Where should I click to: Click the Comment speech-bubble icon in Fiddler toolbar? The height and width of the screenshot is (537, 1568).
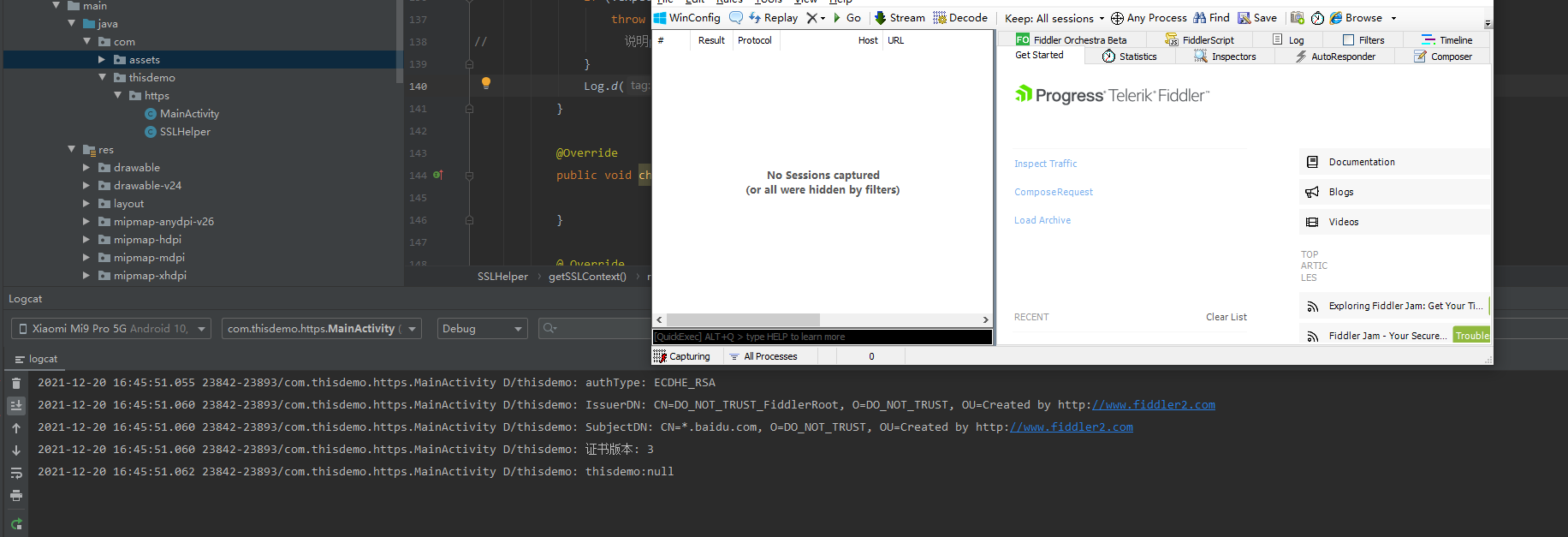click(x=736, y=17)
